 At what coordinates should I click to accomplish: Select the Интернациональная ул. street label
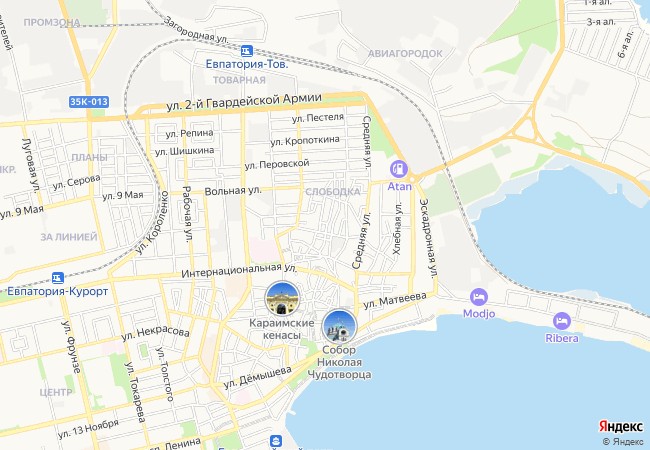pyautogui.click(x=239, y=271)
